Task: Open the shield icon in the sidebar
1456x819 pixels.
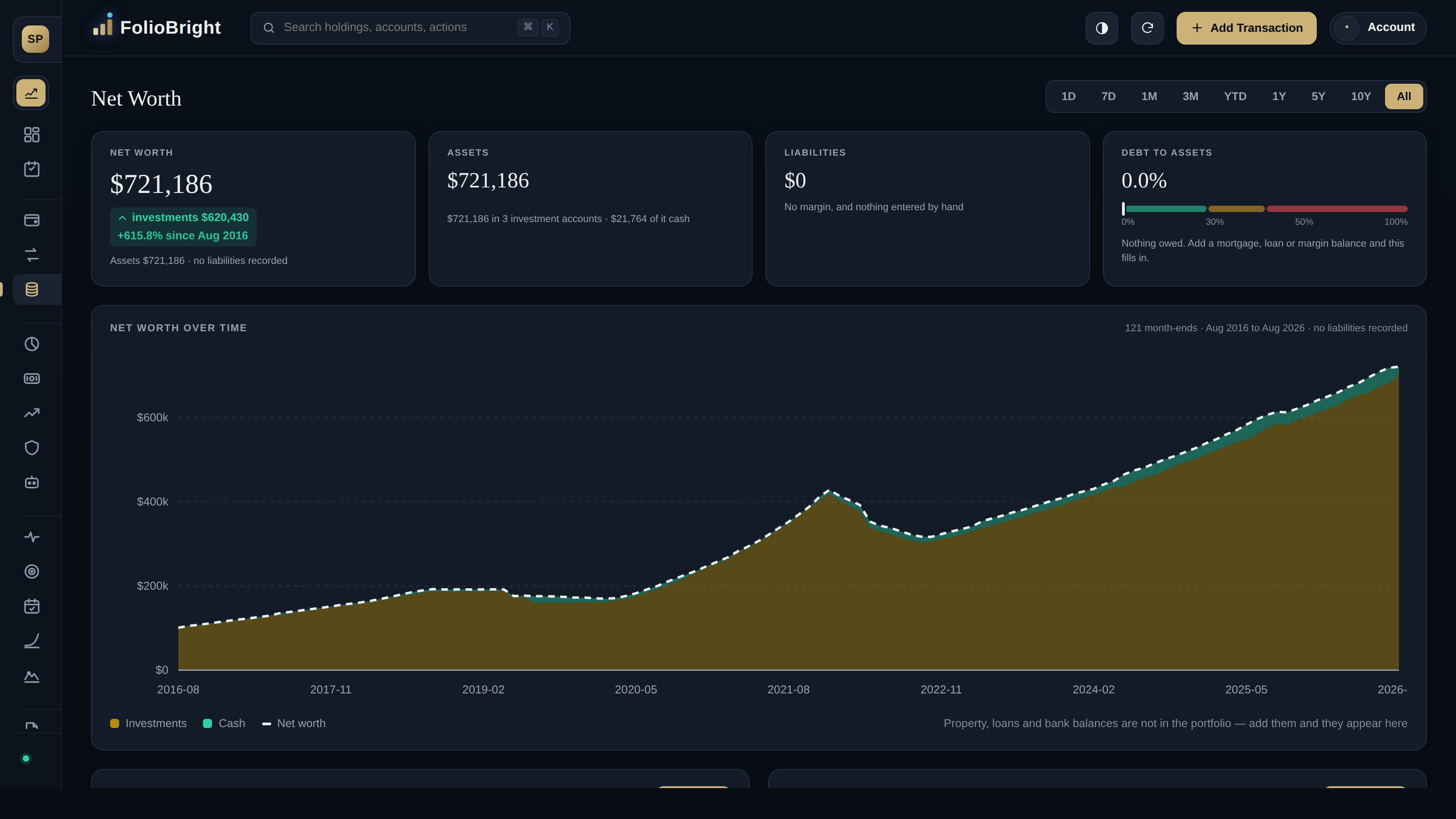Action: click(x=32, y=448)
